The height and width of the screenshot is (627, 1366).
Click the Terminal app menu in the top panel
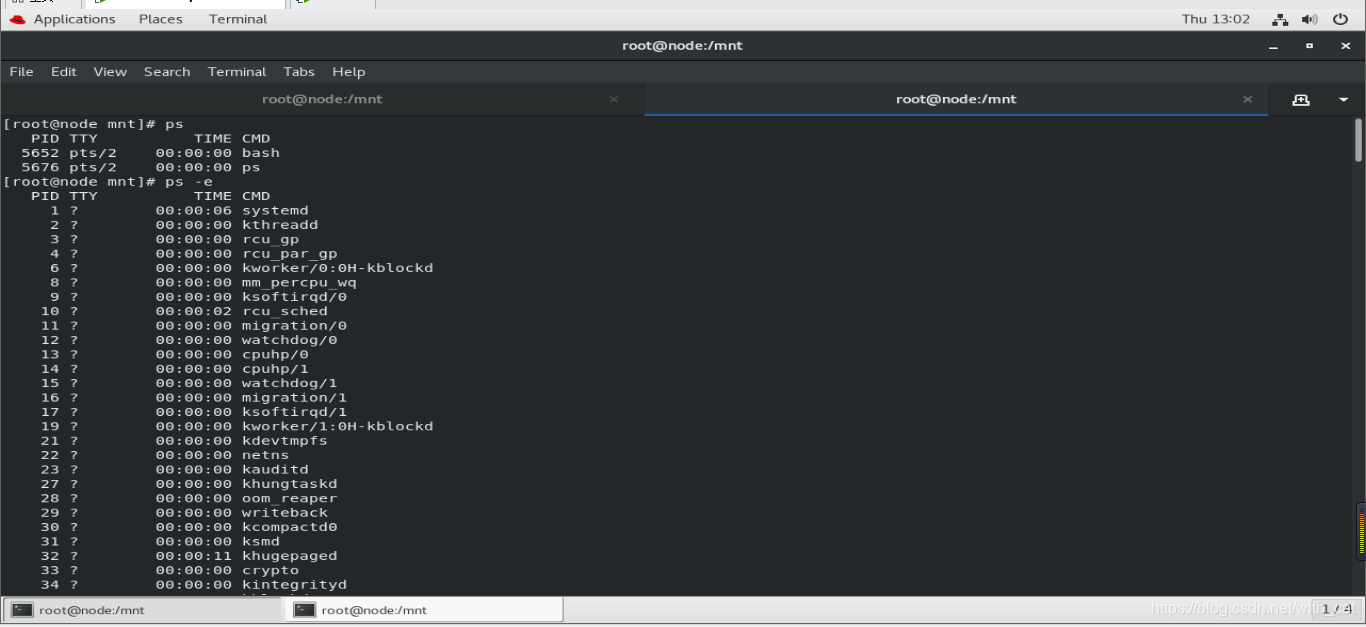(238, 19)
